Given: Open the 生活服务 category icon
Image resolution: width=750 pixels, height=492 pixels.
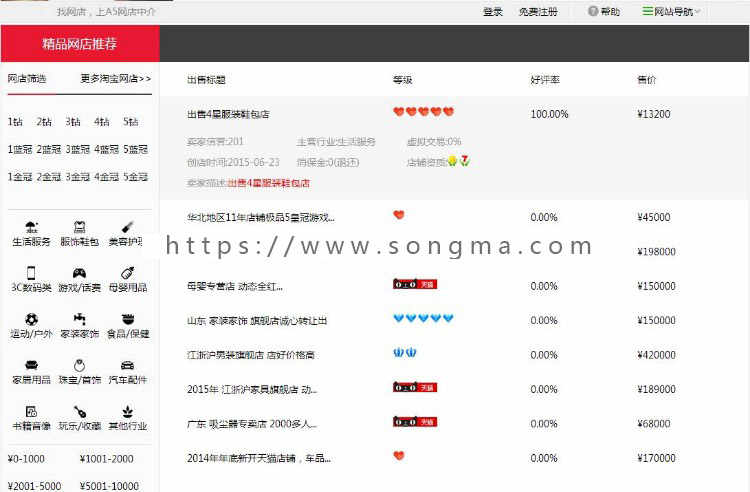Looking at the screenshot, I should click(x=32, y=227).
